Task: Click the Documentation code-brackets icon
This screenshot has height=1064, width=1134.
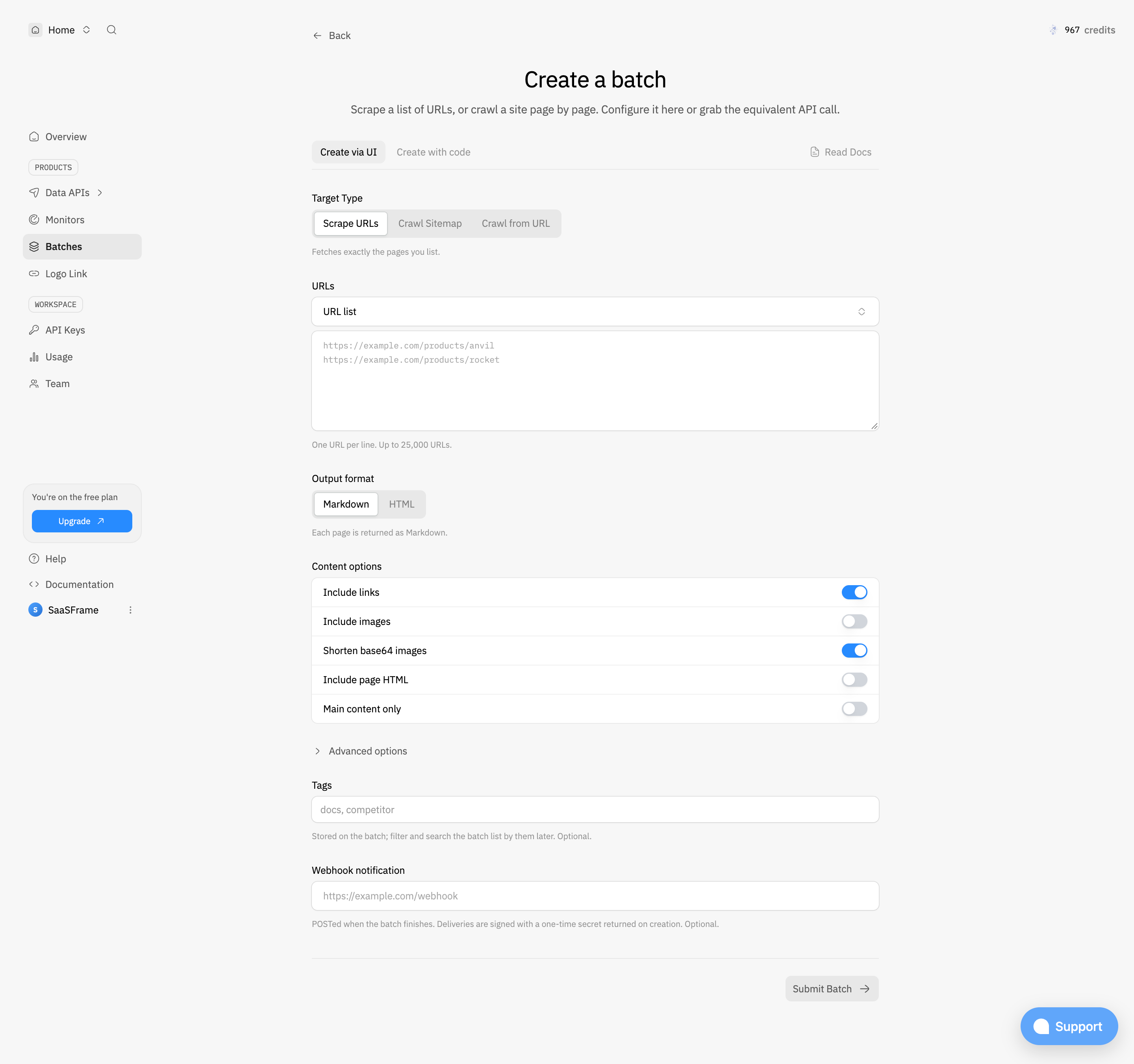Action: point(34,584)
